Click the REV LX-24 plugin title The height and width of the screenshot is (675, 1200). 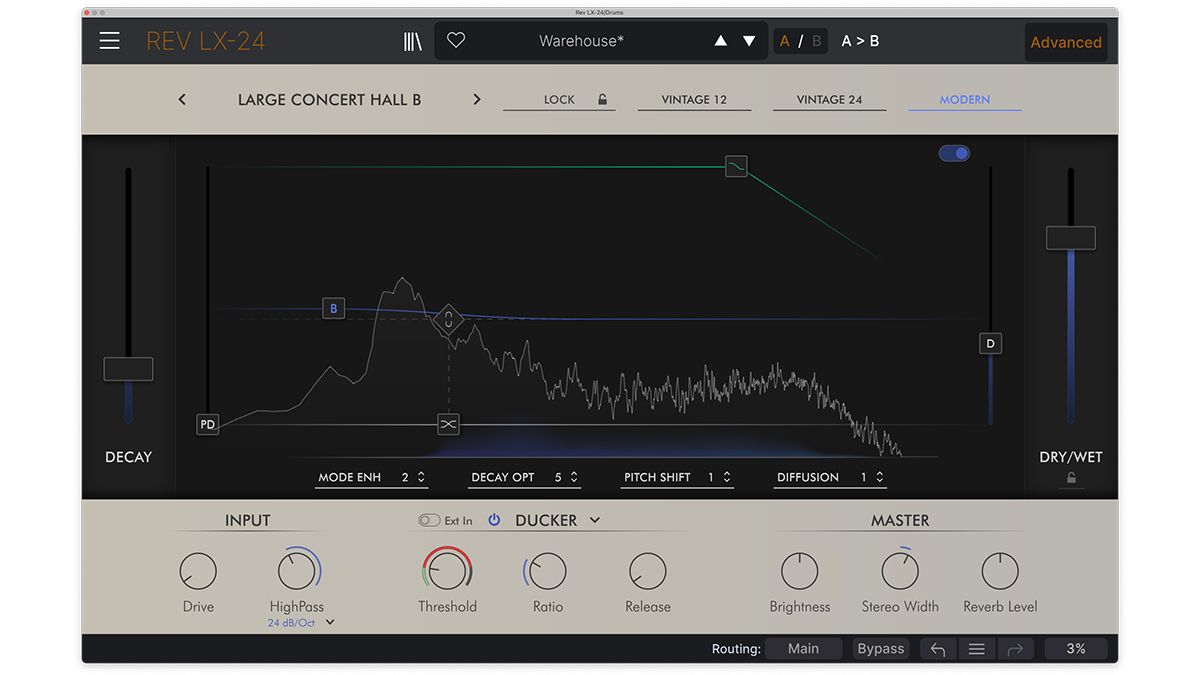pyautogui.click(x=206, y=41)
